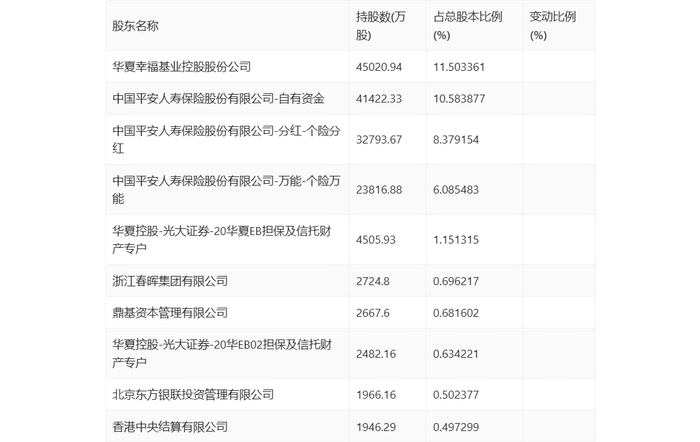Image resolution: width=700 pixels, height=442 pixels.
Task: Click the shares value 2667.6
Action: pyautogui.click(x=373, y=313)
